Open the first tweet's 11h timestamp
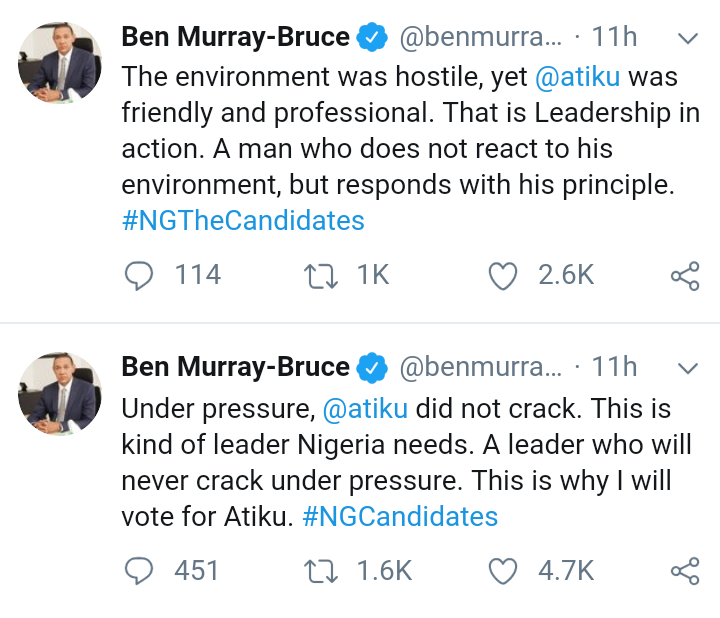Screen dimensions: 720x618 [614, 38]
